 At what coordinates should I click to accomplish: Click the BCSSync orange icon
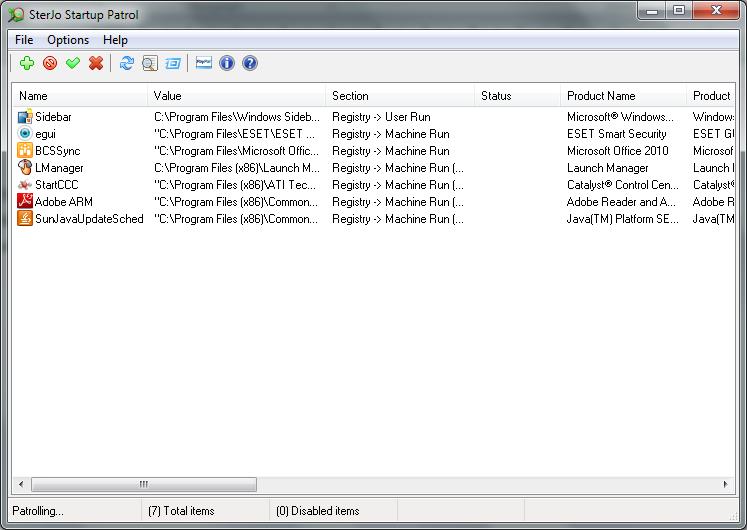pos(25,150)
